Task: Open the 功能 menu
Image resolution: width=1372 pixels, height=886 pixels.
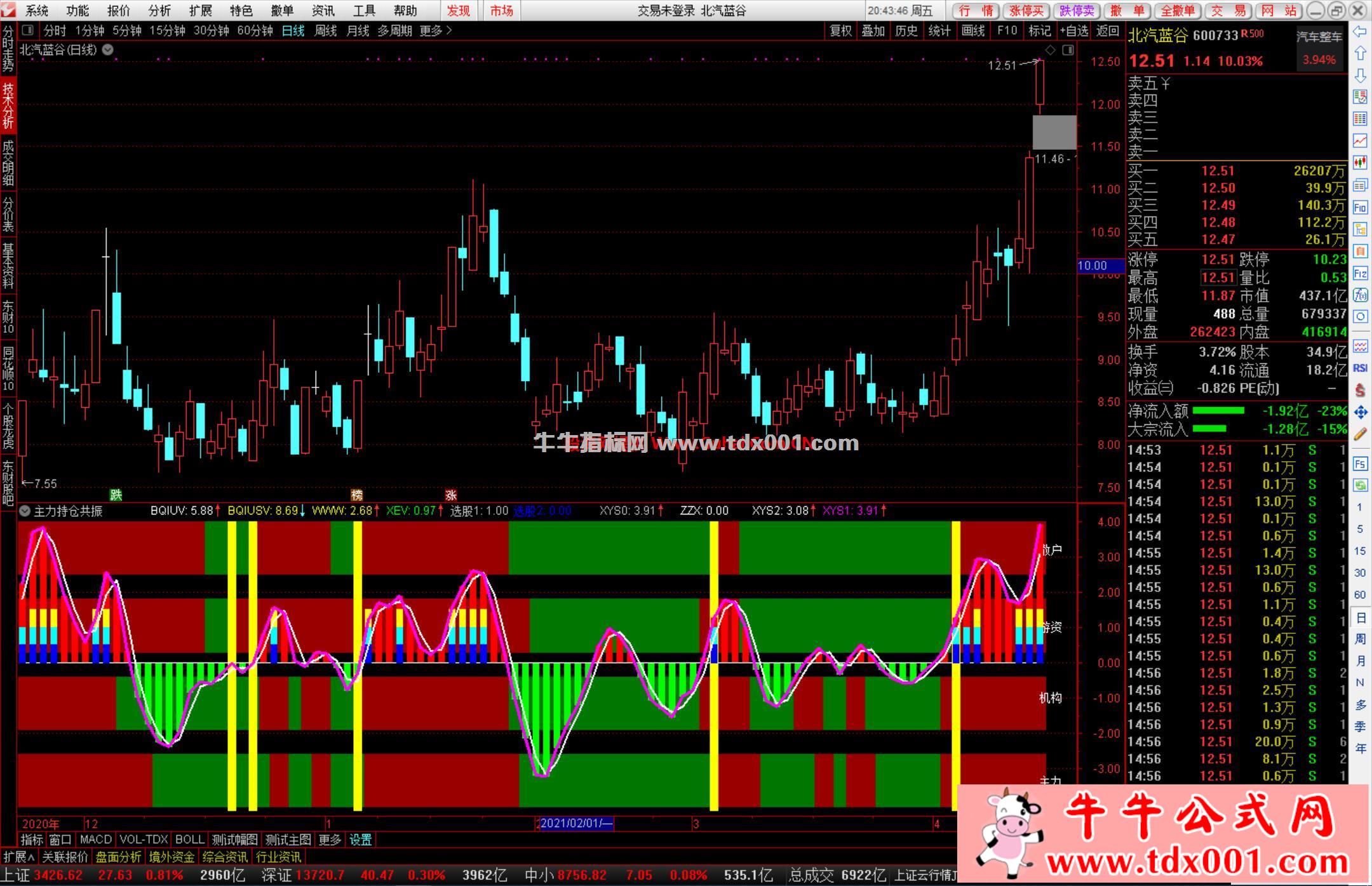Action: point(77,10)
